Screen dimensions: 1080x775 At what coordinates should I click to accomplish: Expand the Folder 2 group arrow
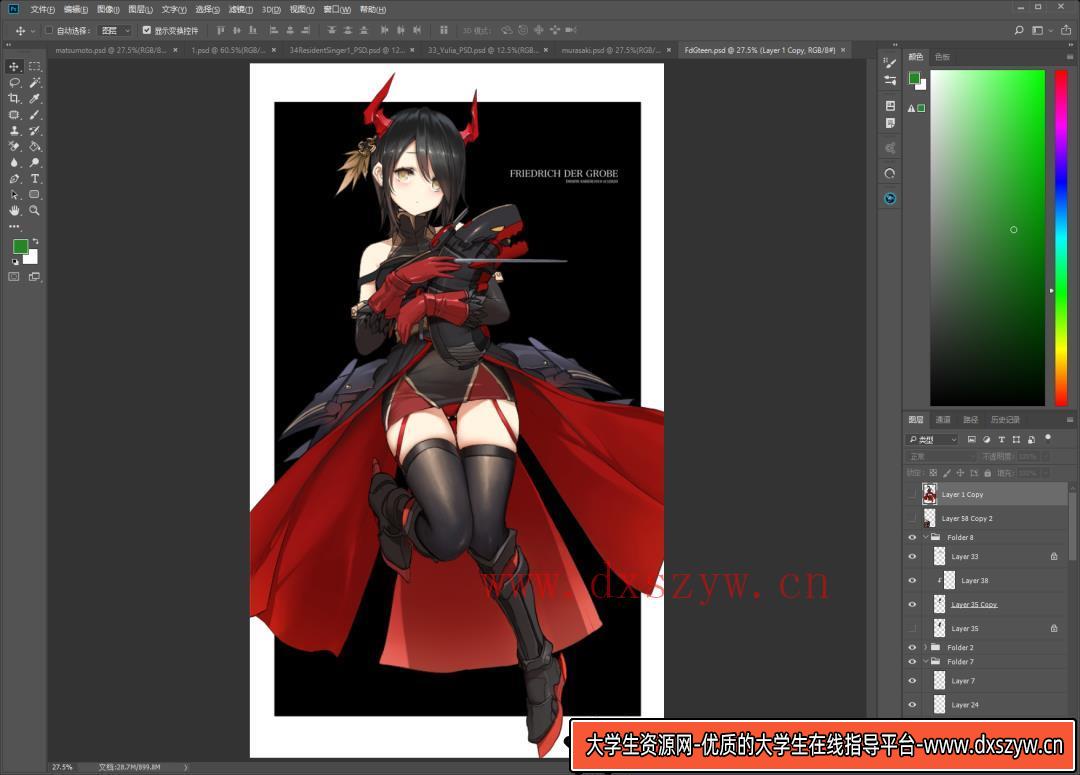926,648
